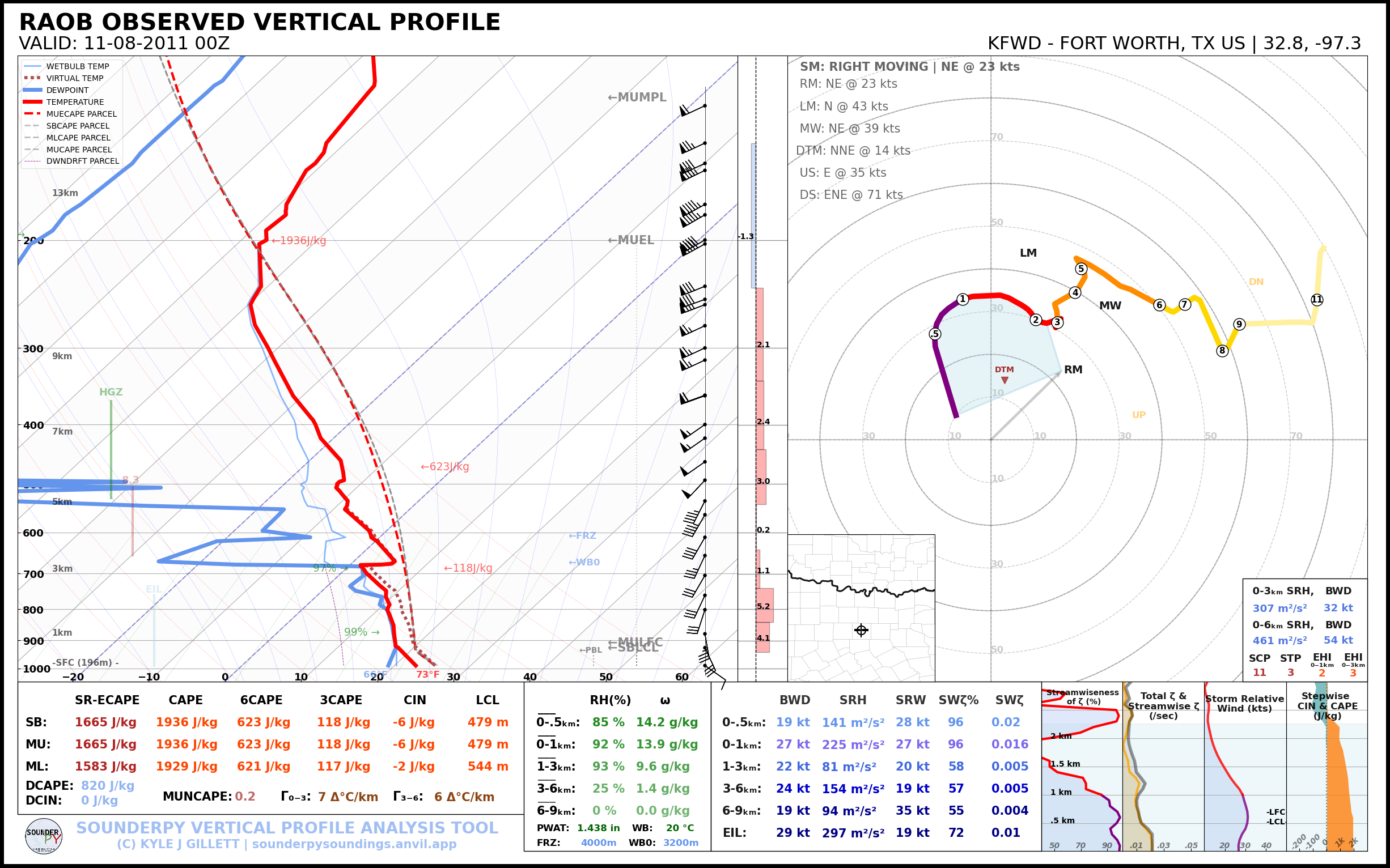This screenshot has height=868, width=1390.
Task: Click the 1936J/kg CAPE annotation
Action: click(299, 241)
